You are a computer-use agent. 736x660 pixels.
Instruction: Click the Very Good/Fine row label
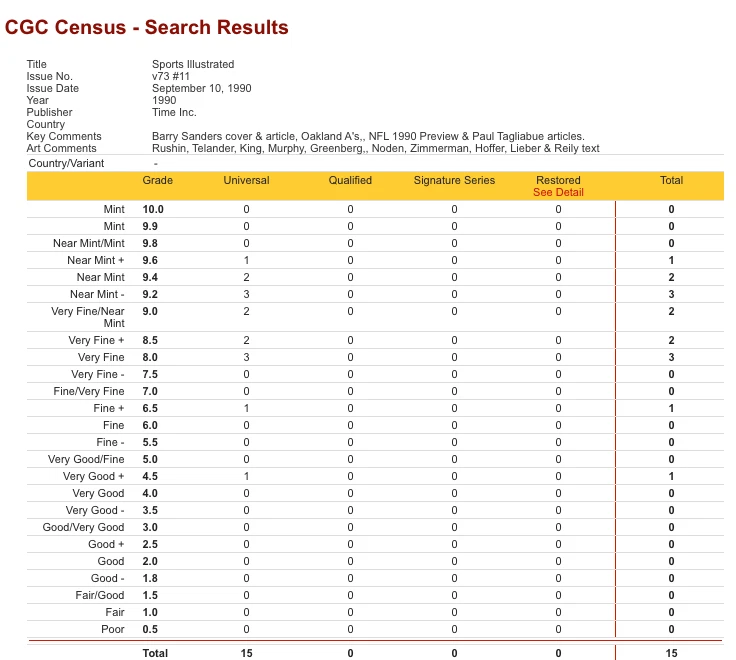pyautogui.click(x=86, y=459)
